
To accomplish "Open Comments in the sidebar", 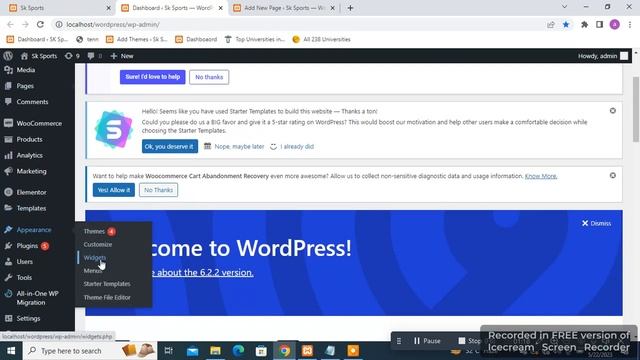I will [32, 102].
